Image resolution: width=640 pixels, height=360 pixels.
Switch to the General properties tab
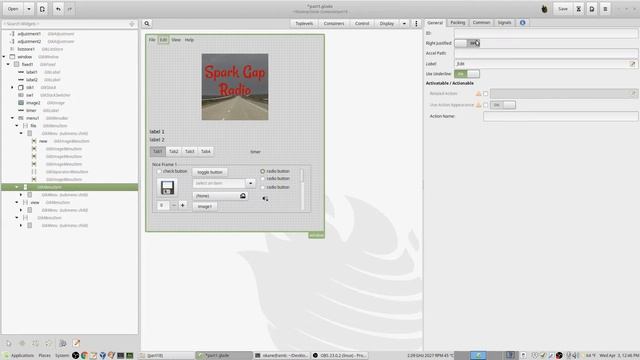[x=435, y=23]
